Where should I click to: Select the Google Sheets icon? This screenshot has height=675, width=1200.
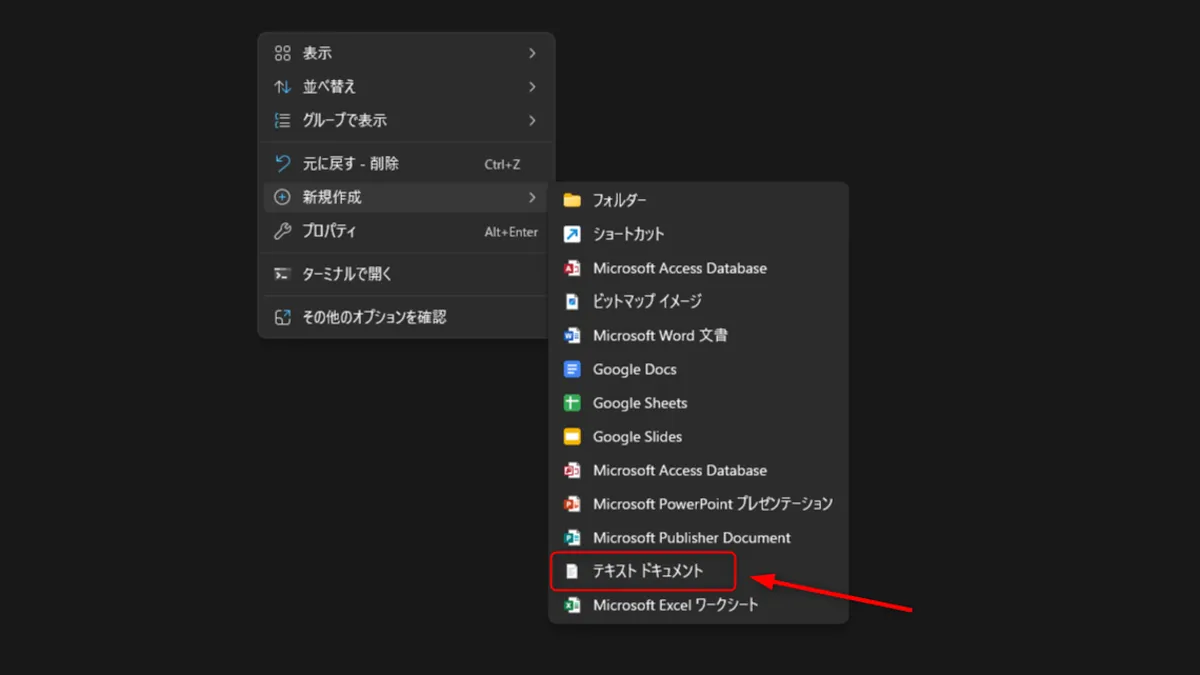coord(572,402)
